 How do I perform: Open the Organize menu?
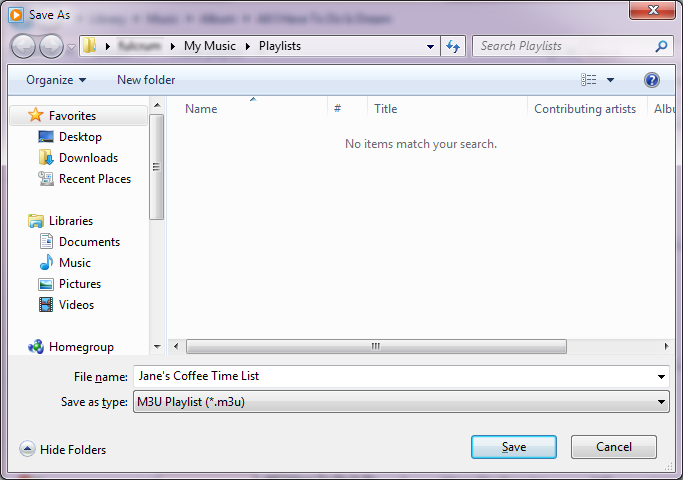pyautogui.click(x=56, y=80)
